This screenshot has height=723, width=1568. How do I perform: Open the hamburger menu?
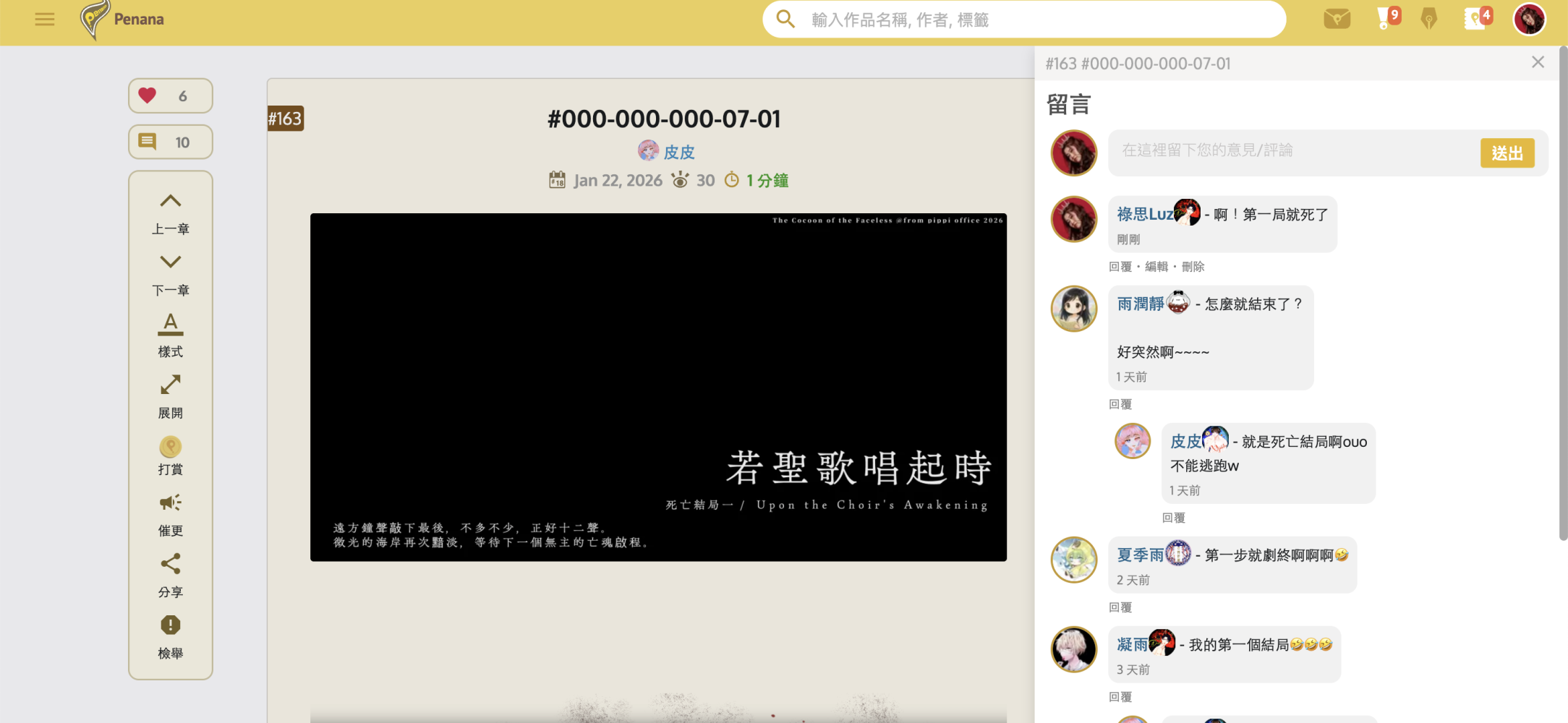(x=45, y=20)
